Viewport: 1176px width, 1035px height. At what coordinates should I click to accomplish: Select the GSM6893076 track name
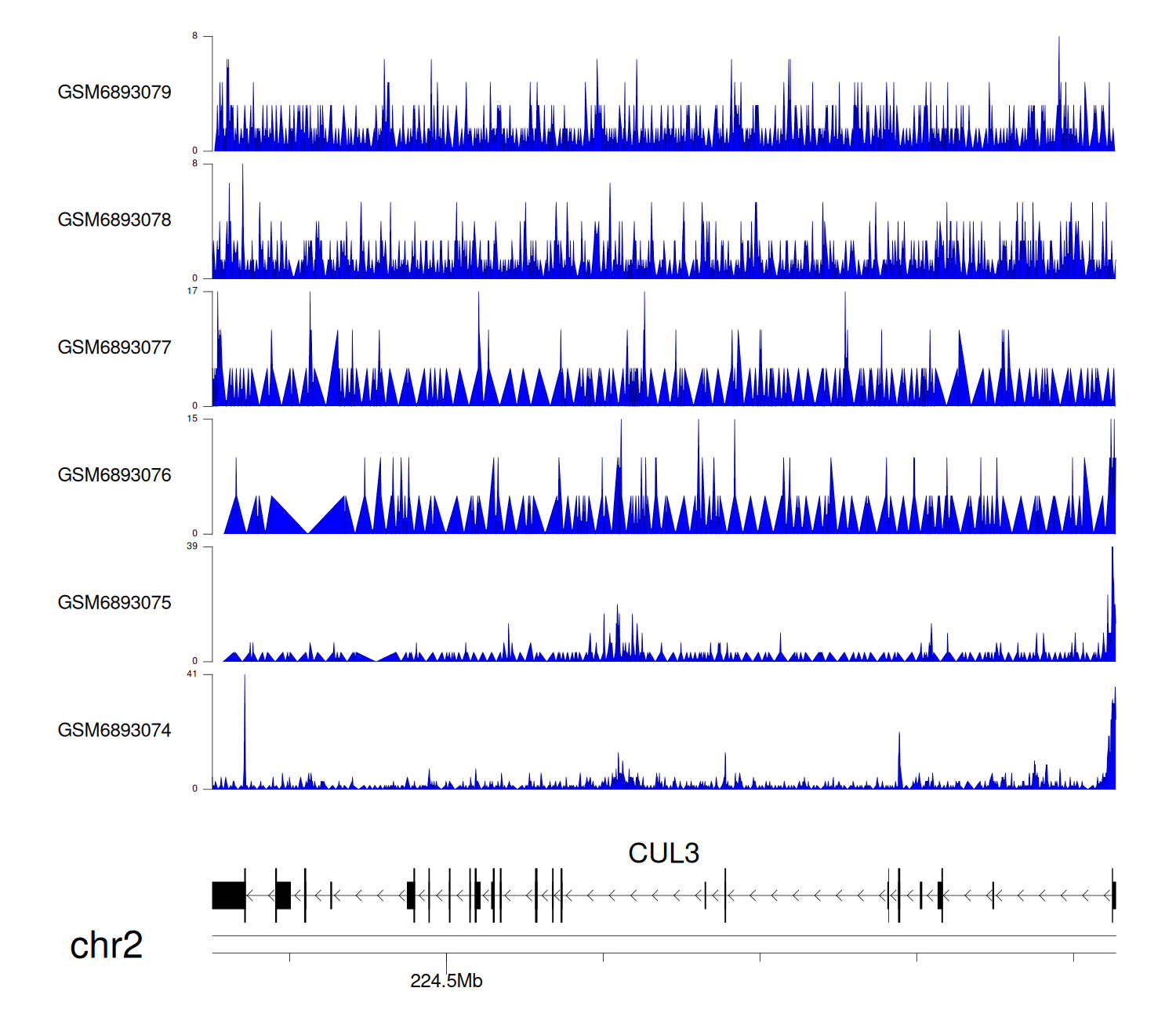pyautogui.click(x=114, y=476)
